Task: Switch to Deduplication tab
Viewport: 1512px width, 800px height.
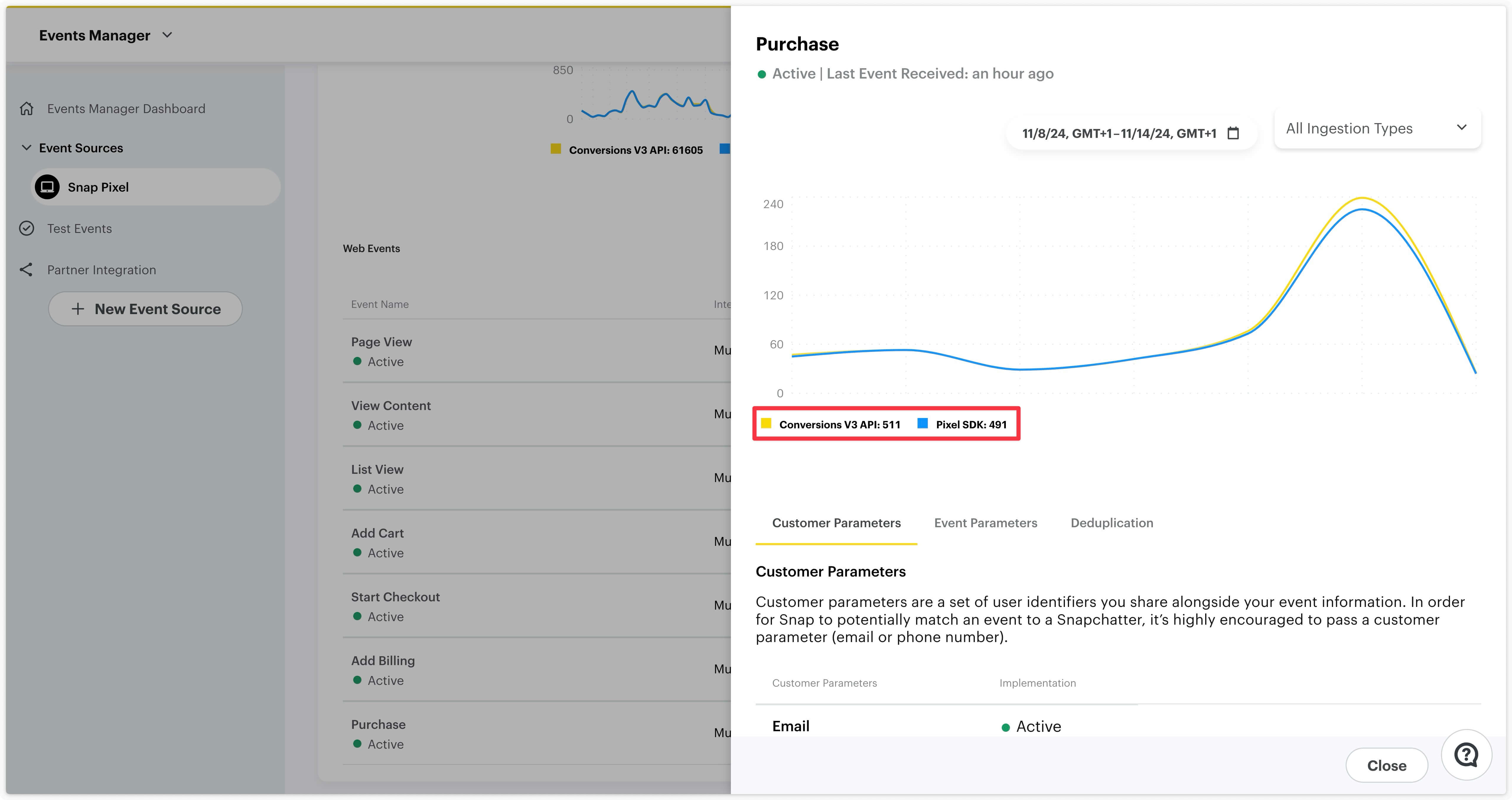Action: coord(1112,523)
